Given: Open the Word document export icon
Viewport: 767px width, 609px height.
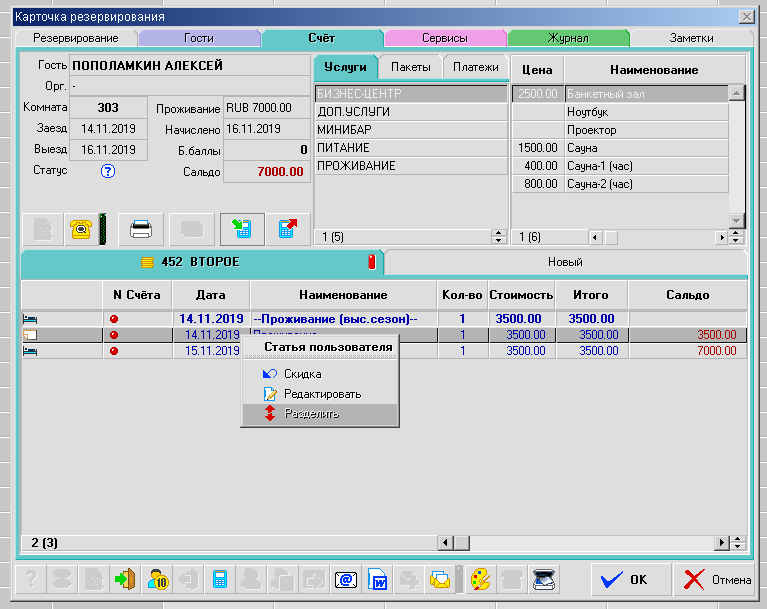Looking at the screenshot, I should click(x=378, y=579).
